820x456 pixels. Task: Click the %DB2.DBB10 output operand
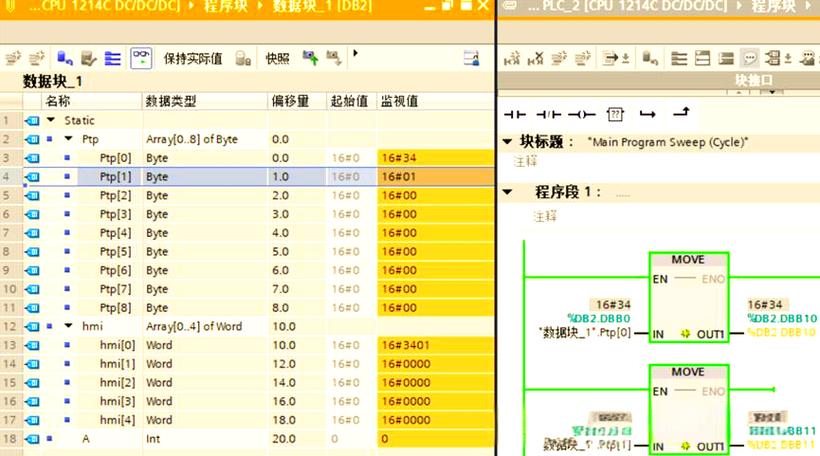(x=782, y=318)
